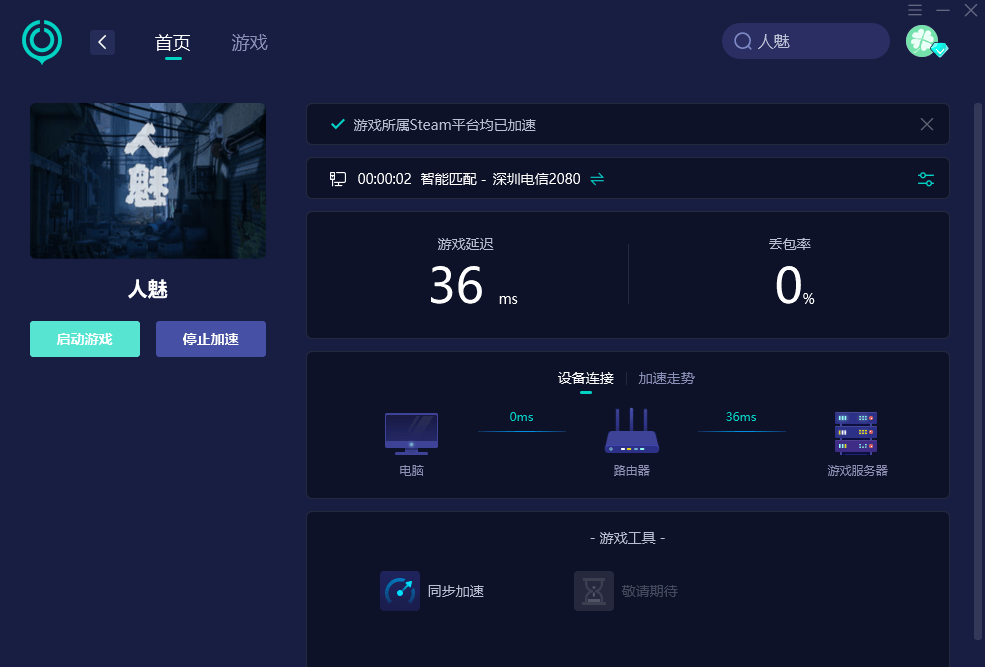Dismiss the Steam platform accelerated notice
The image size is (985, 667).
[927, 124]
